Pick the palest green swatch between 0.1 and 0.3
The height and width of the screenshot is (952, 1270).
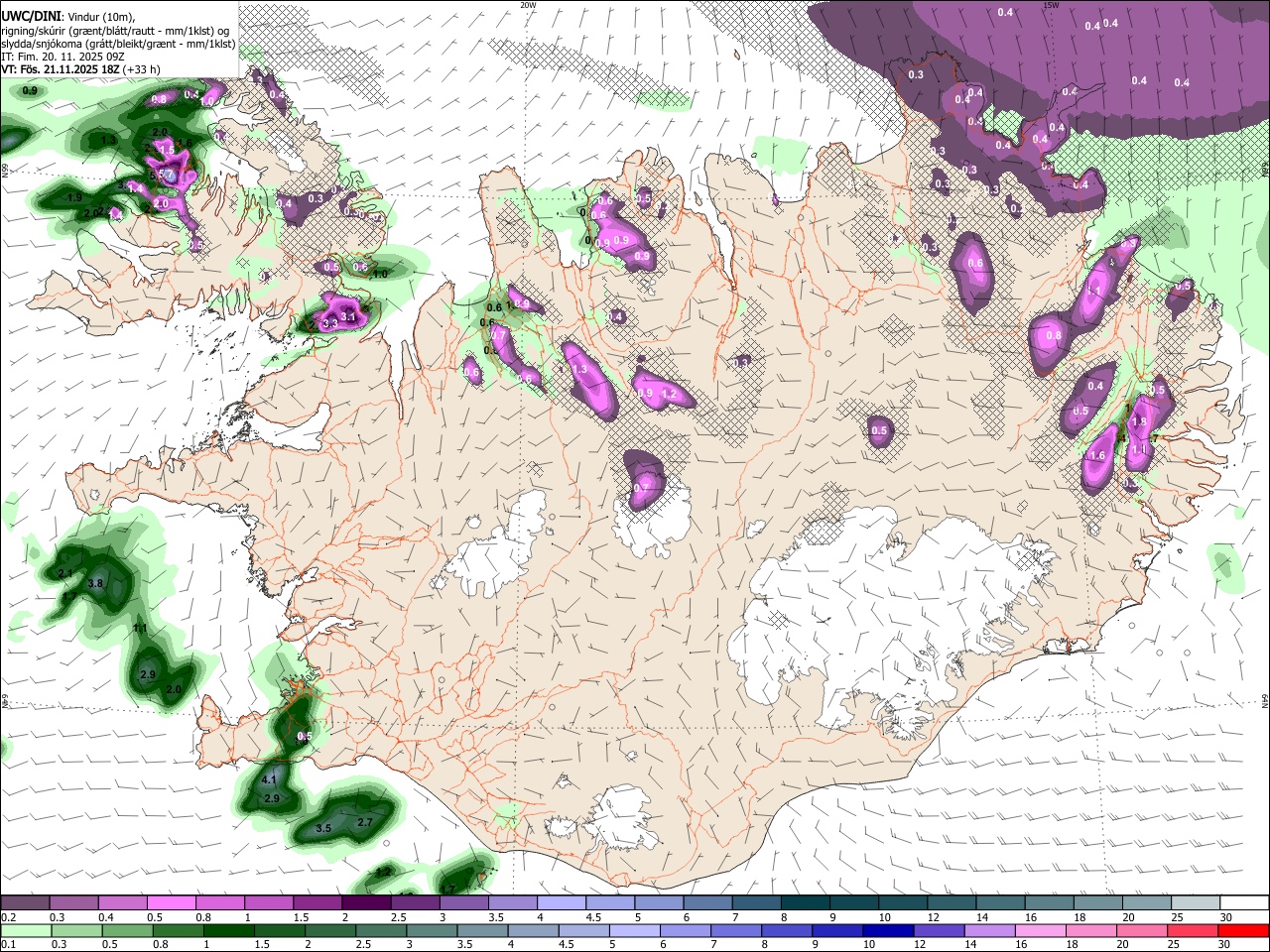click(25, 931)
